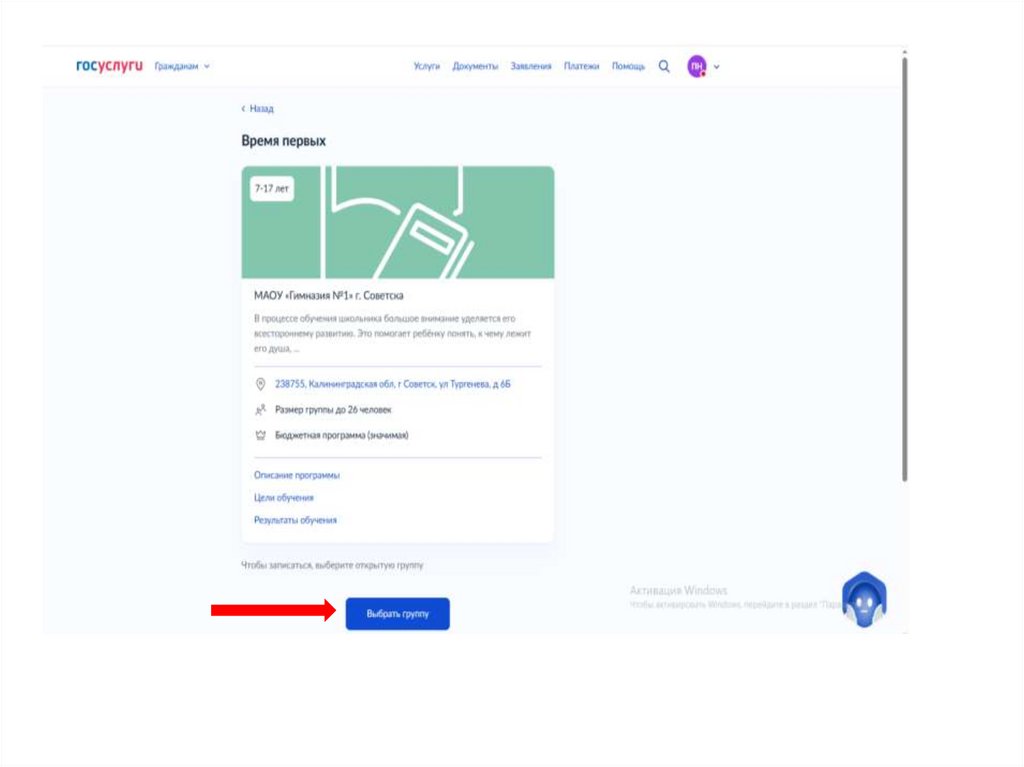
Task: Open the purple user profile avatar
Action: 697,66
